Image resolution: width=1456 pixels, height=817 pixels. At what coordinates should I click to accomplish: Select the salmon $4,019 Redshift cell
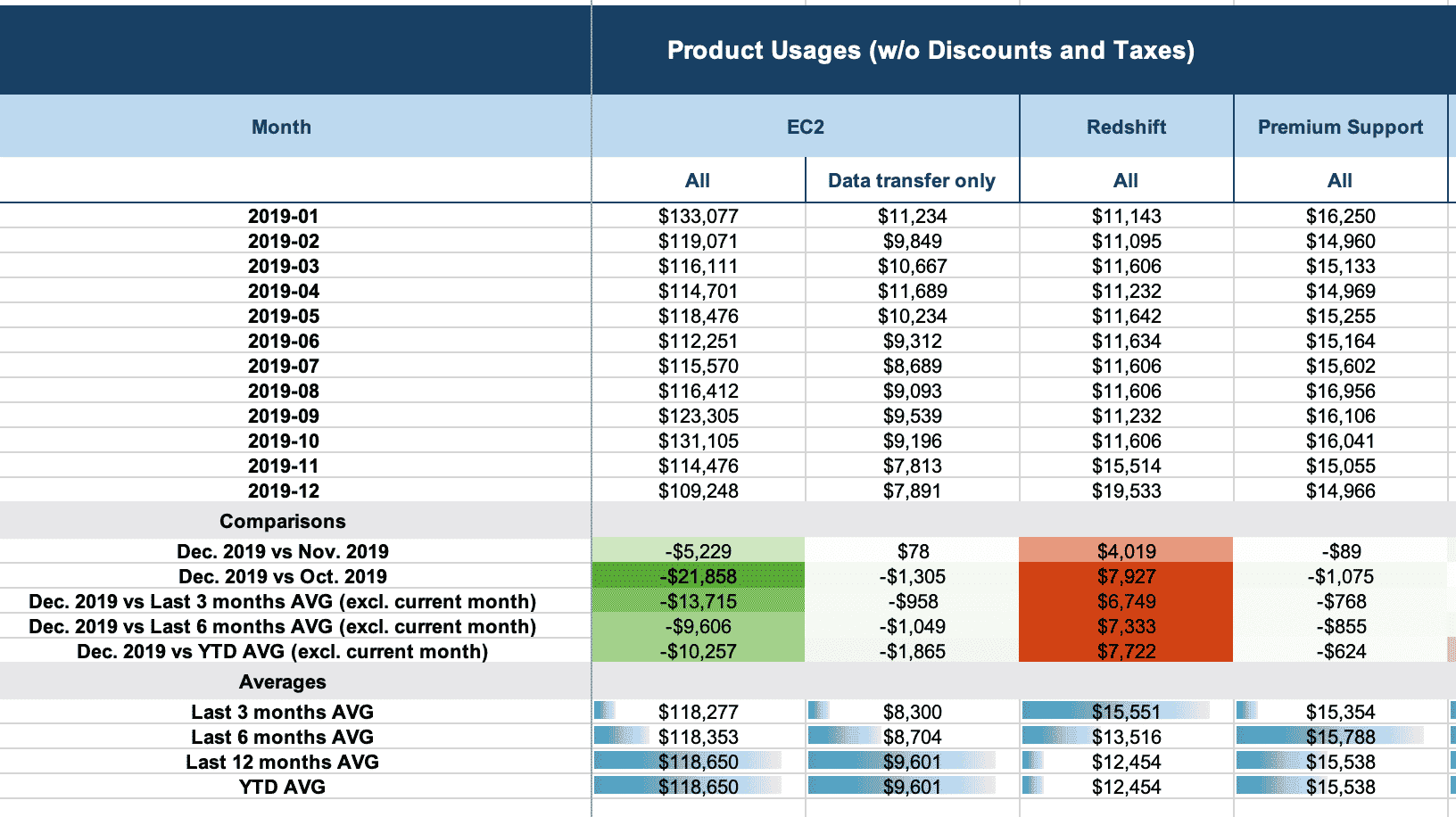coord(1127,551)
